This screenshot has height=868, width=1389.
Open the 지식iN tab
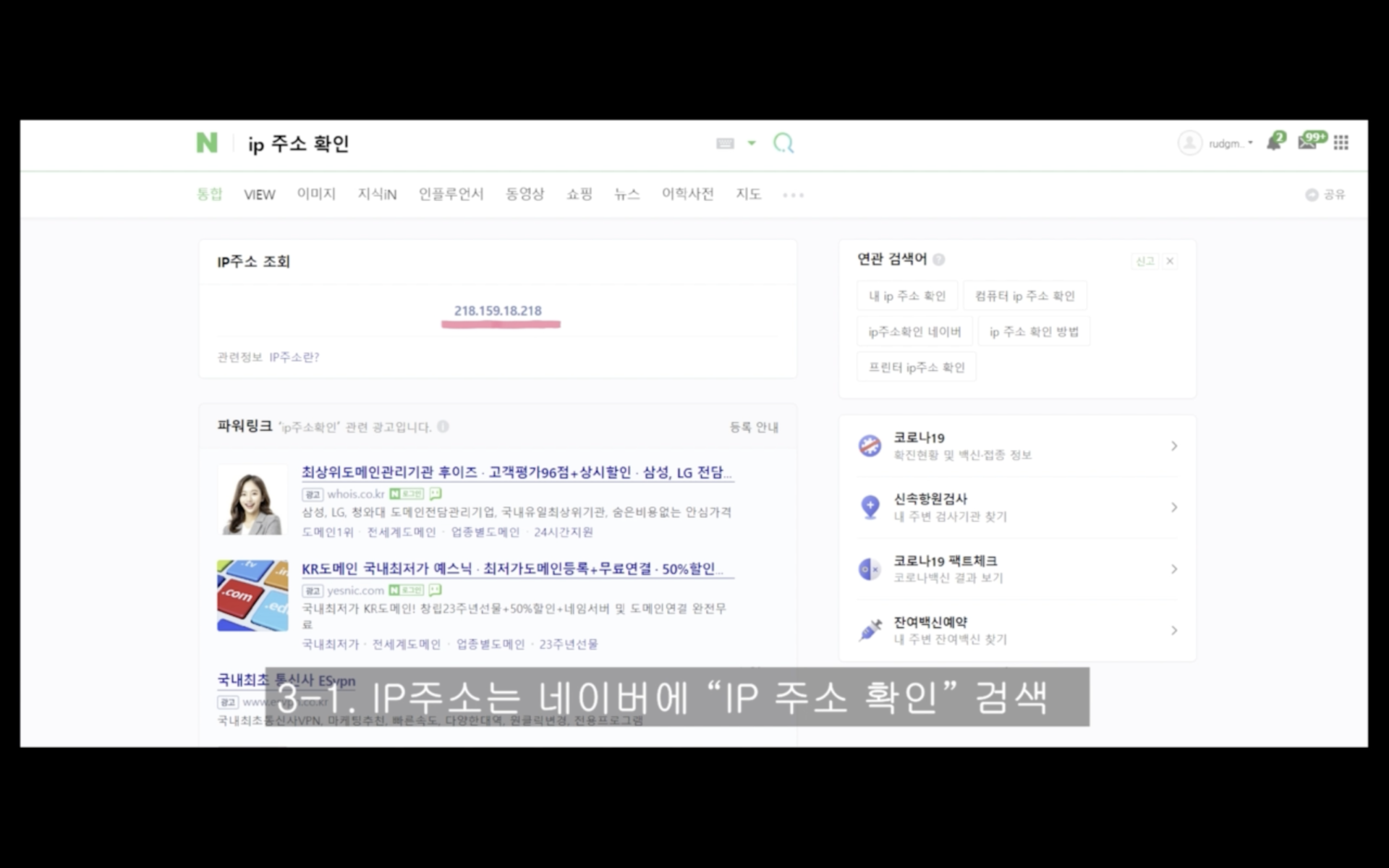click(377, 194)
